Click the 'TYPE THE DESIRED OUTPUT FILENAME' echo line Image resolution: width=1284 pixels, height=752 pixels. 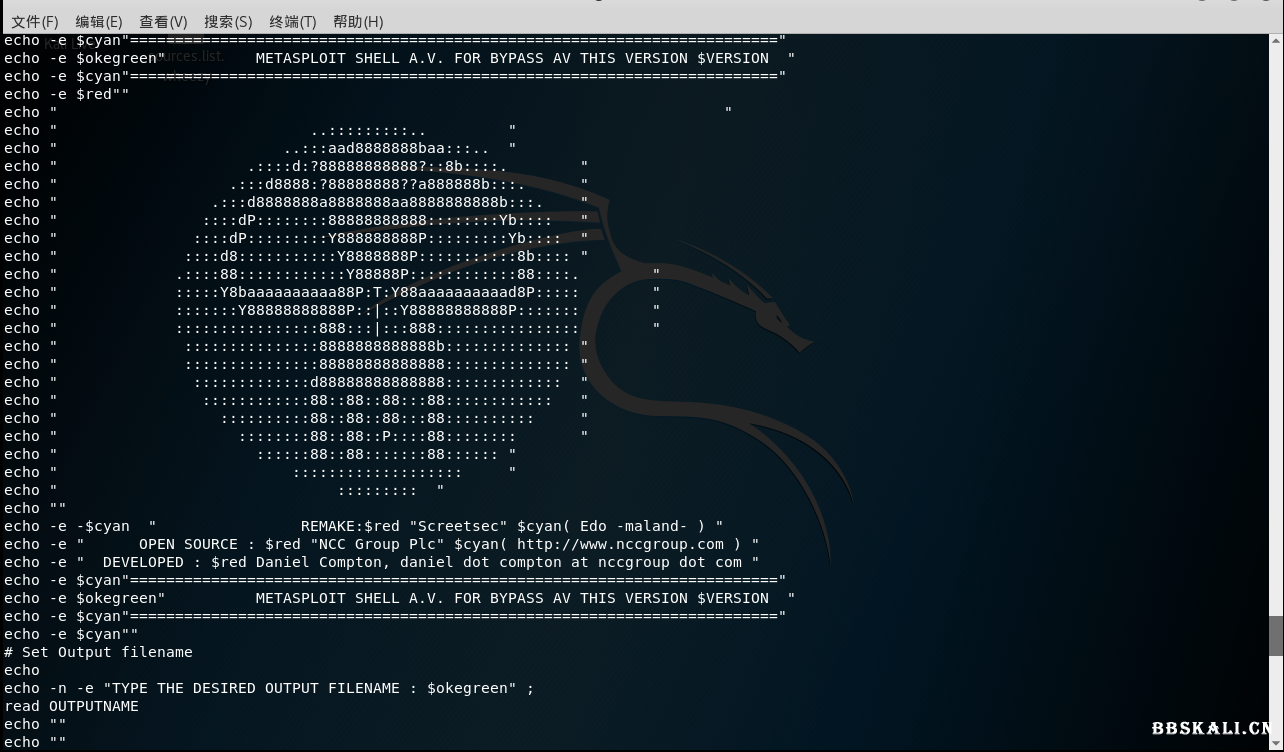point(269,688)
